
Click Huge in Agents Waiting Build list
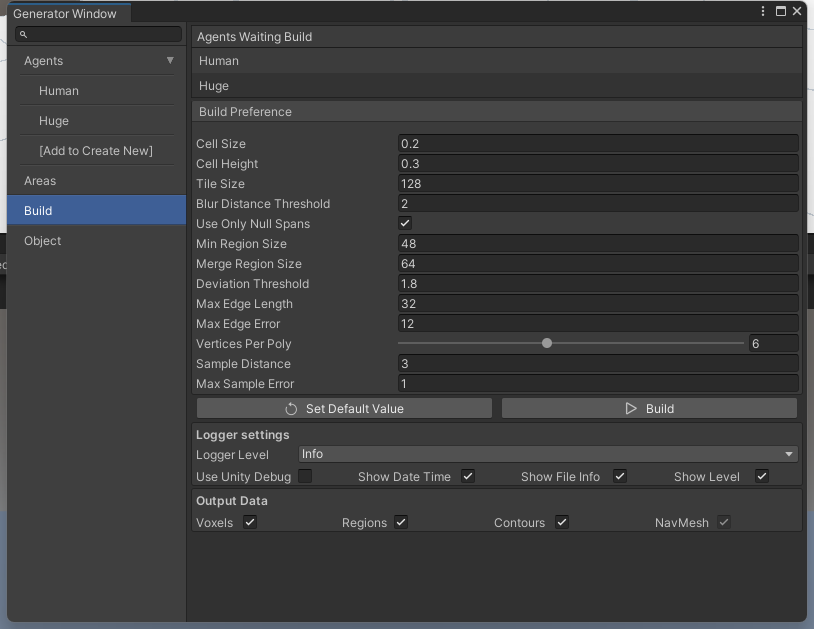click(497, 86)
